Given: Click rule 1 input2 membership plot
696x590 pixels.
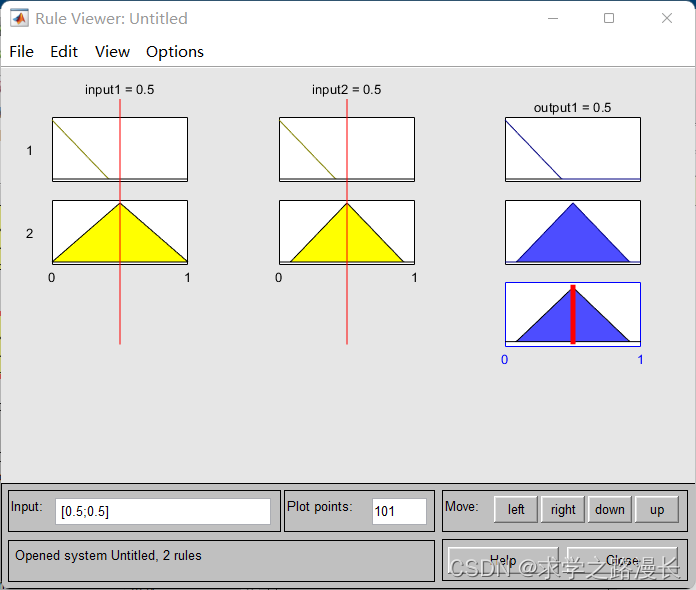Looking at the screenshot, I should [x=347, y=150].
